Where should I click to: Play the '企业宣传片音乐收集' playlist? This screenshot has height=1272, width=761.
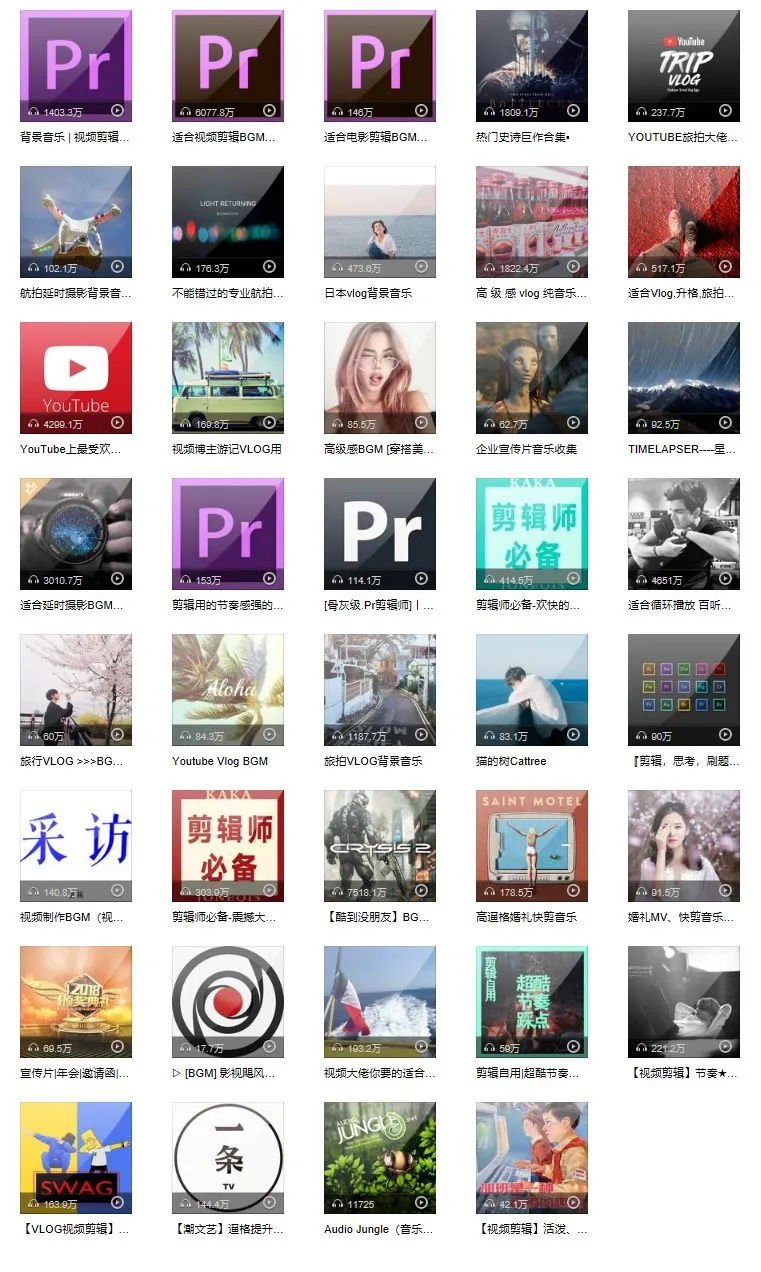574,423
